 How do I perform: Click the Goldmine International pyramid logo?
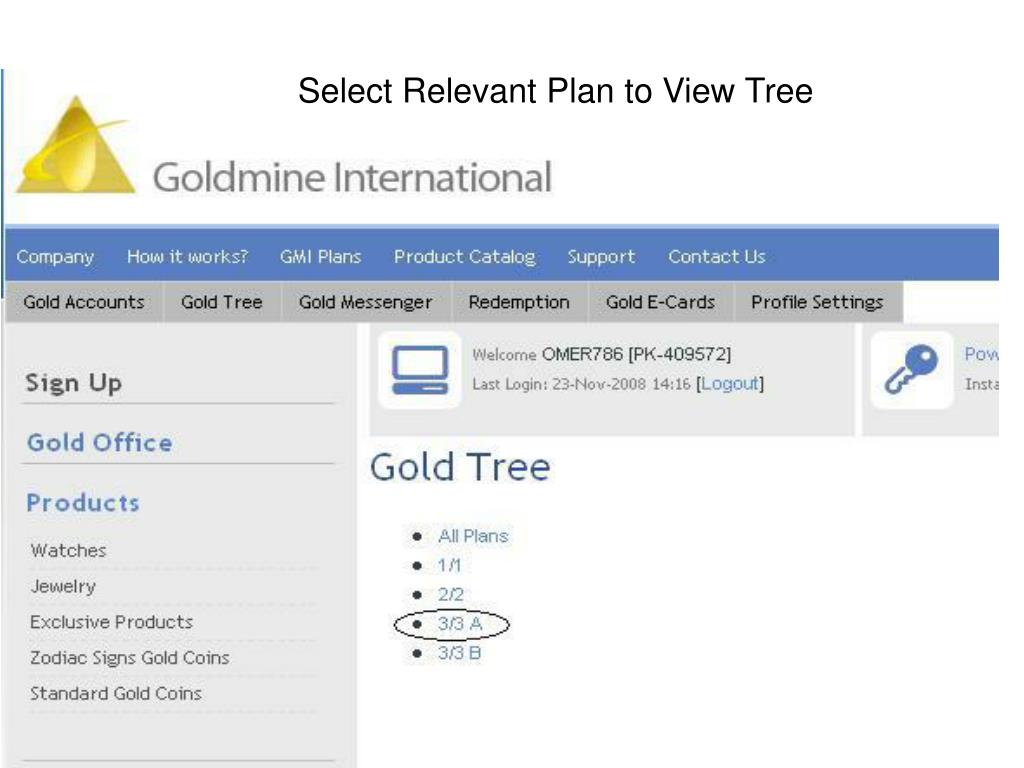point(75,145)
